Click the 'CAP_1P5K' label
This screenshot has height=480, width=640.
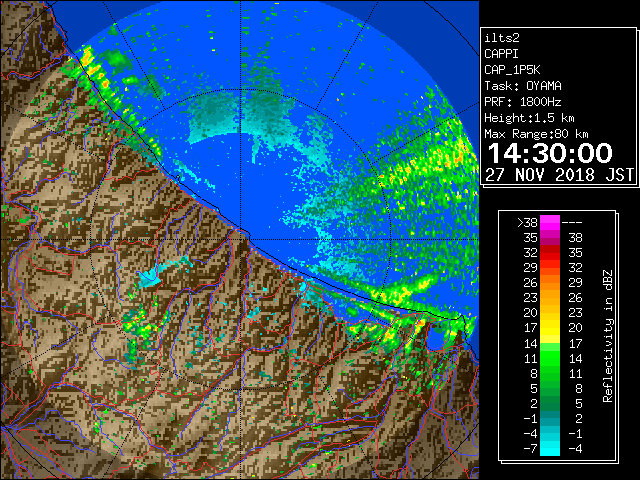512,70
